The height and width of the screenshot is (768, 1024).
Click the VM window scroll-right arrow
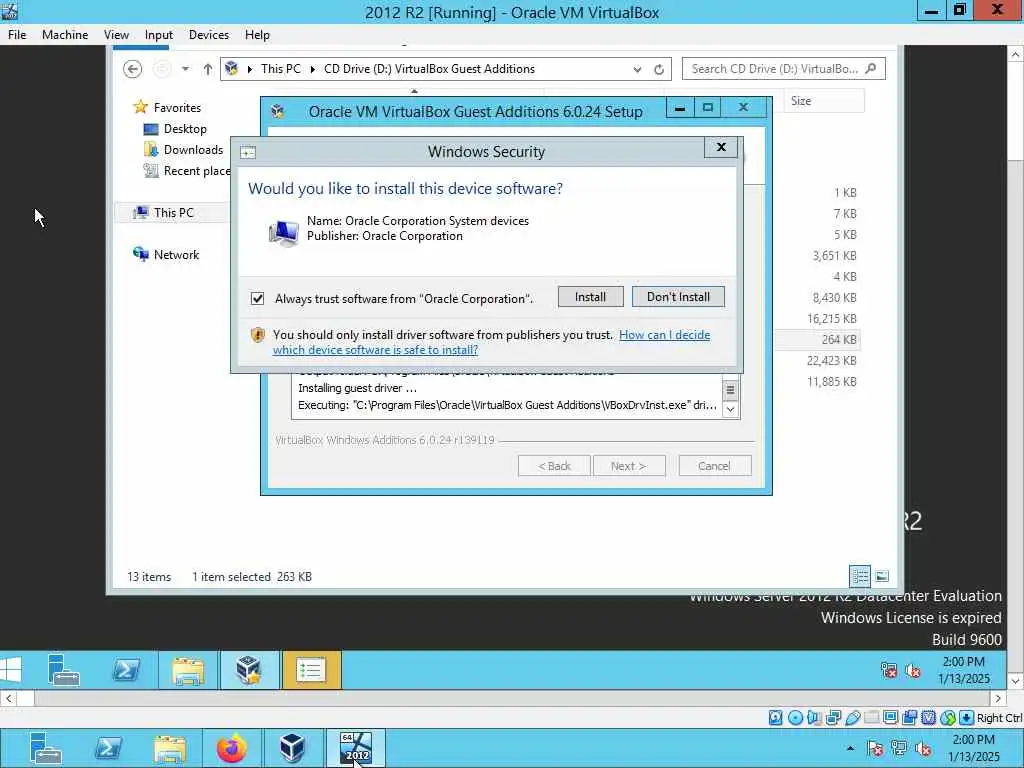coord(999,698)
